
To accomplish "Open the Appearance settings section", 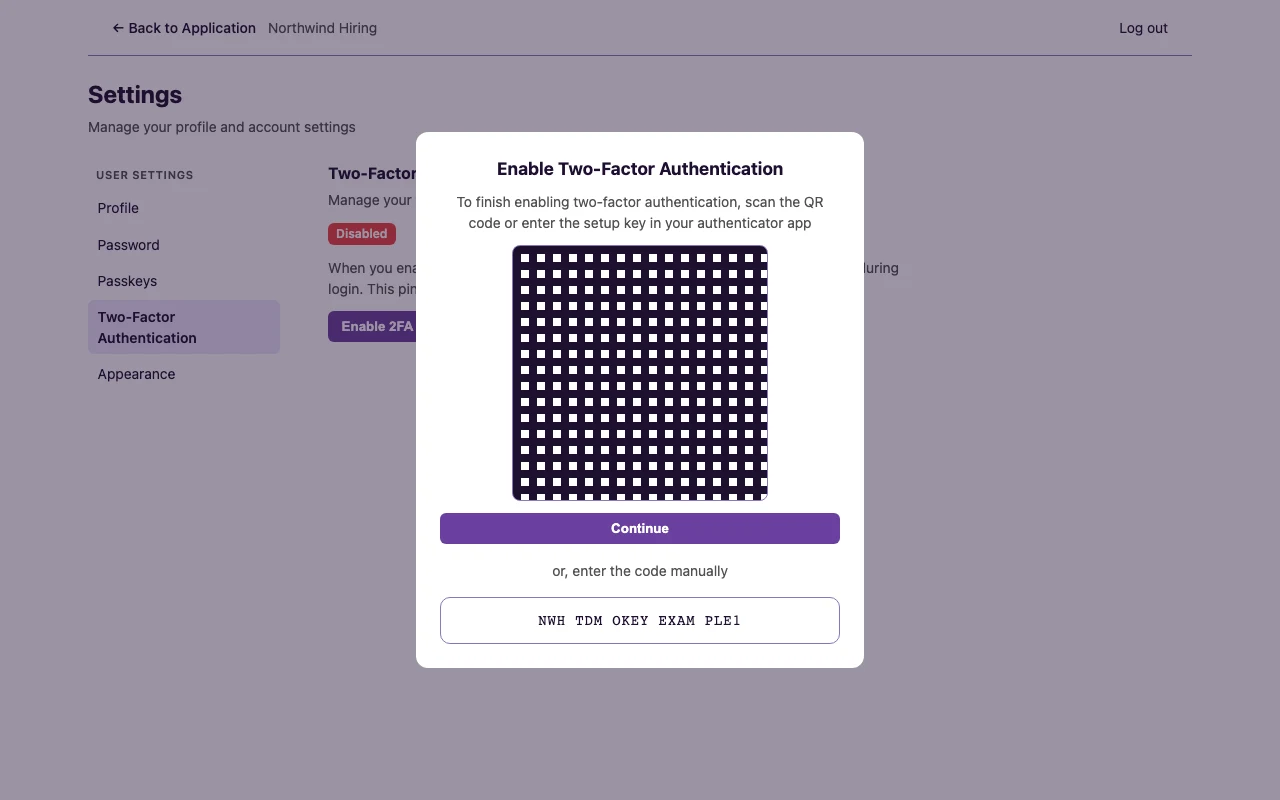I will pos(184,374).
